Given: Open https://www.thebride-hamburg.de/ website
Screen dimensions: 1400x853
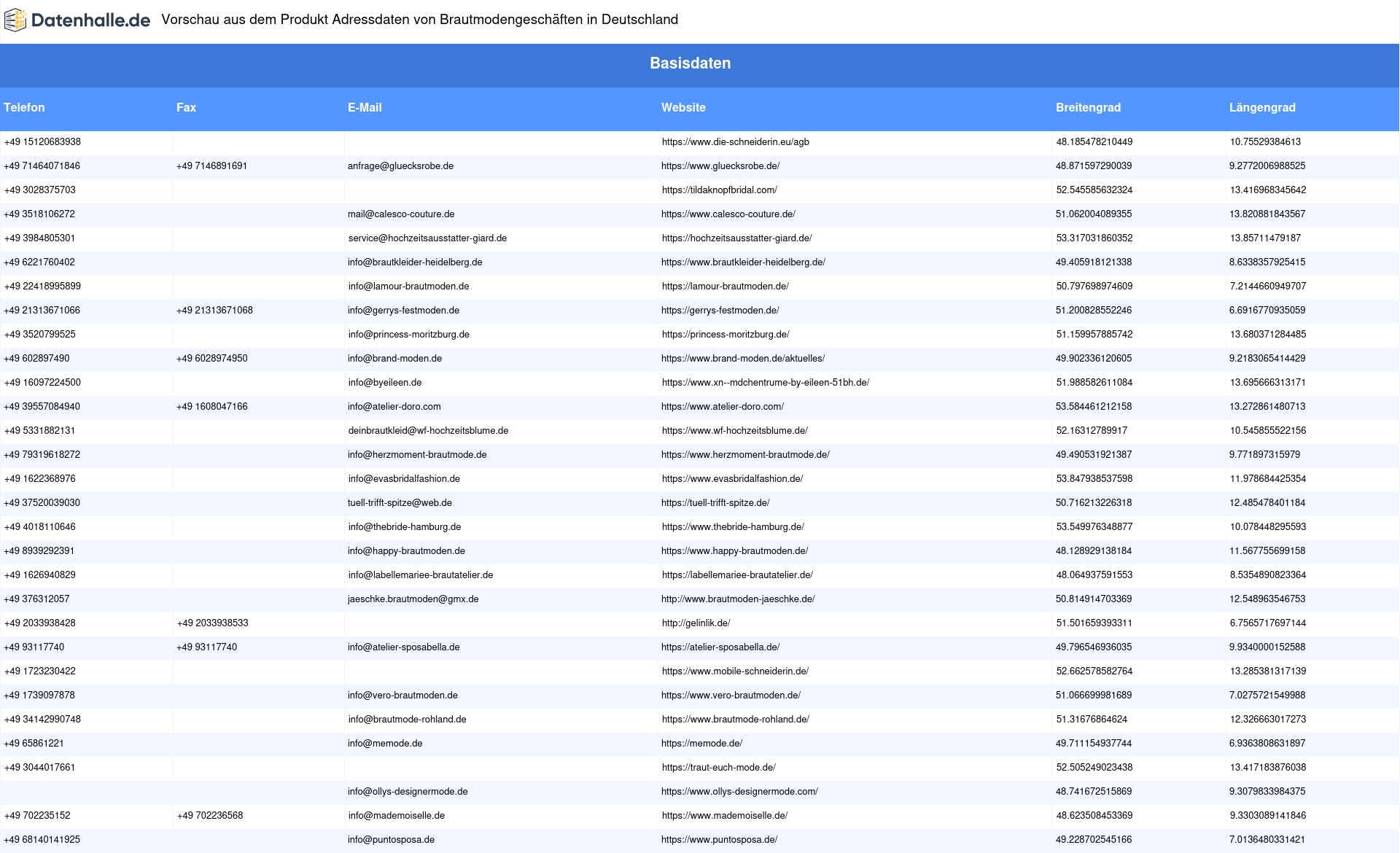Looking at the screenshot, I should click(x=733, y=527).
